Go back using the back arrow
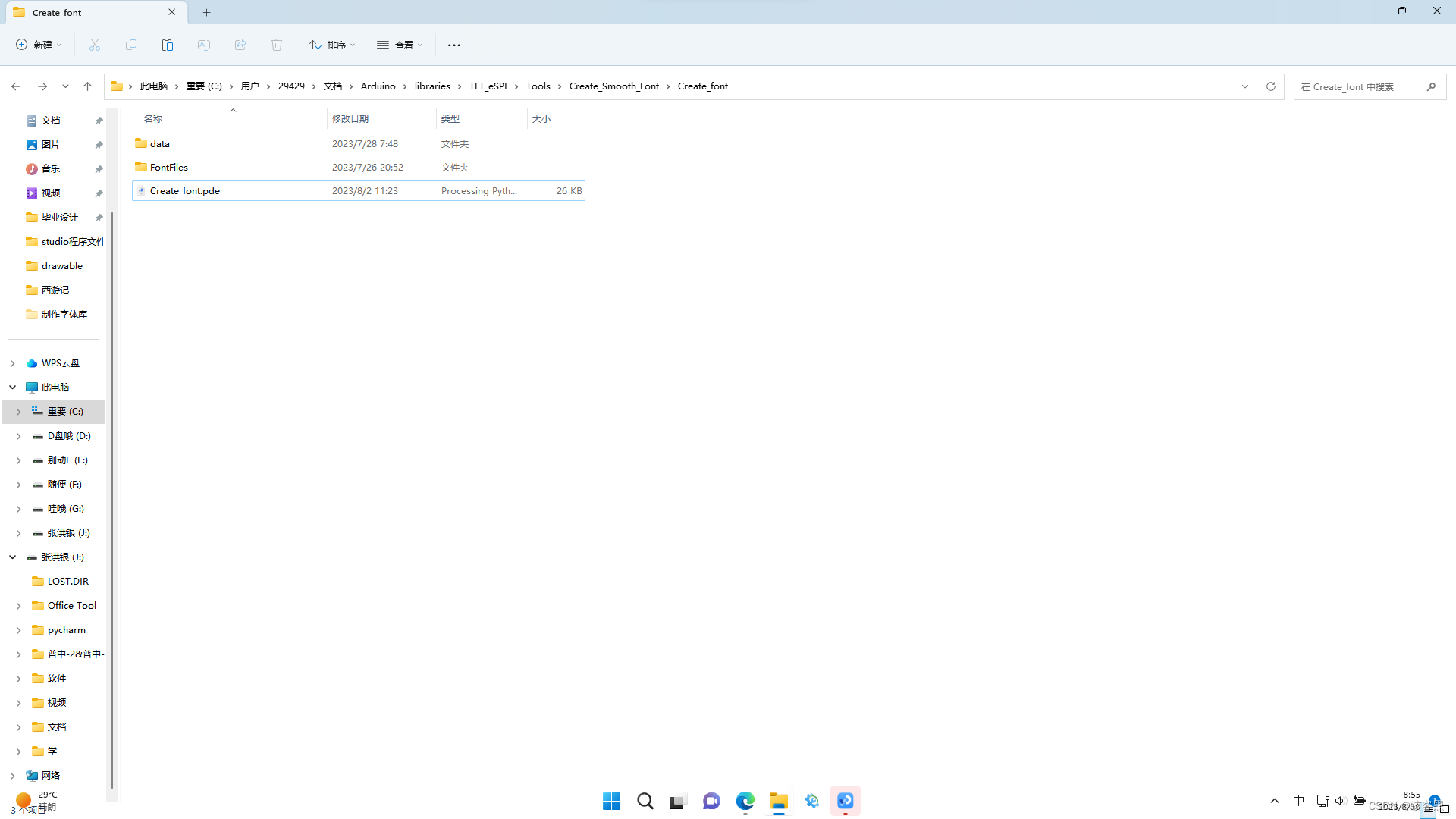Image resolution: width=1456 pixels, height=819 pixels. tap(16, 86)
